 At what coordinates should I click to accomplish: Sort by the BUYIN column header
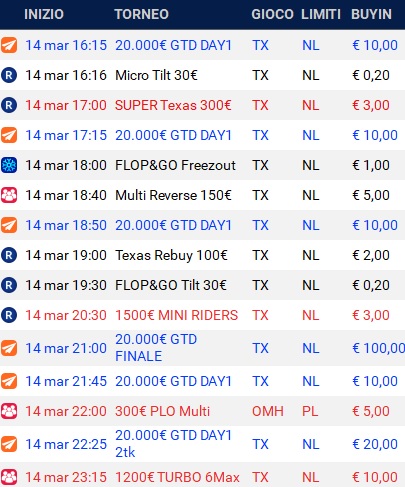[x=371, y=14]
